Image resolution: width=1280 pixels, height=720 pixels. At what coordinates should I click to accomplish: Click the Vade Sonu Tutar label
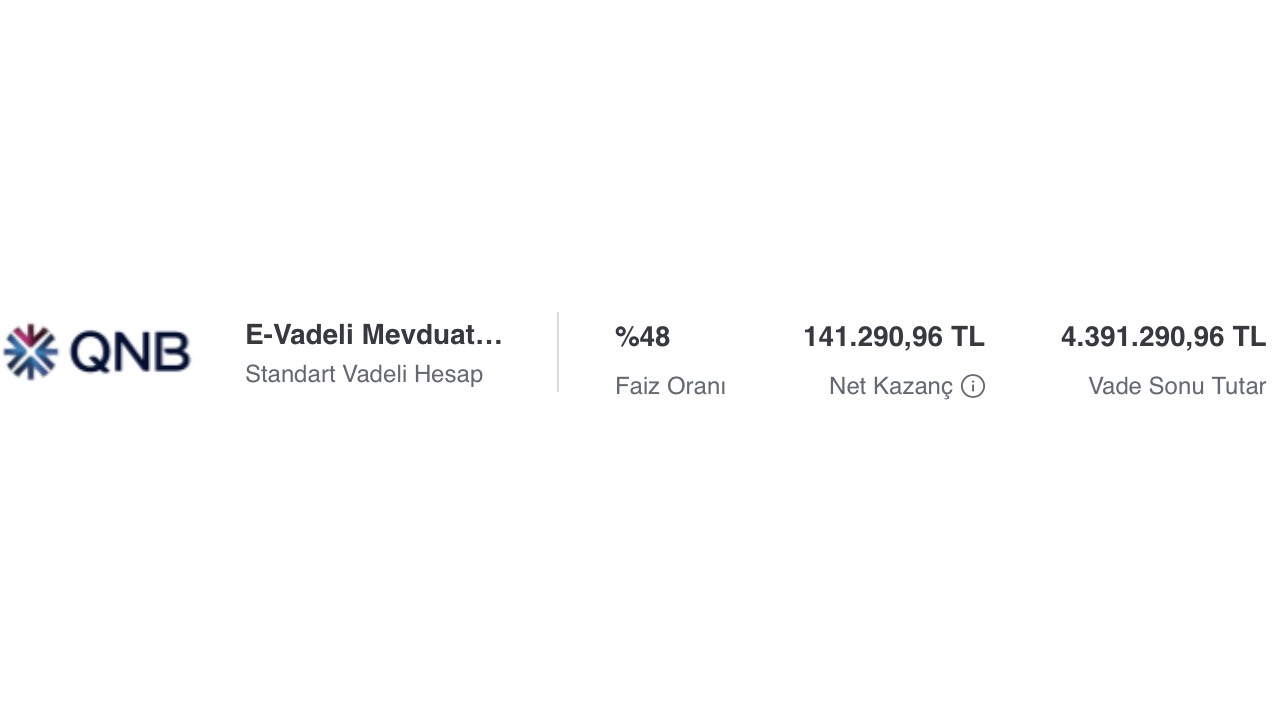[1177, 386]
